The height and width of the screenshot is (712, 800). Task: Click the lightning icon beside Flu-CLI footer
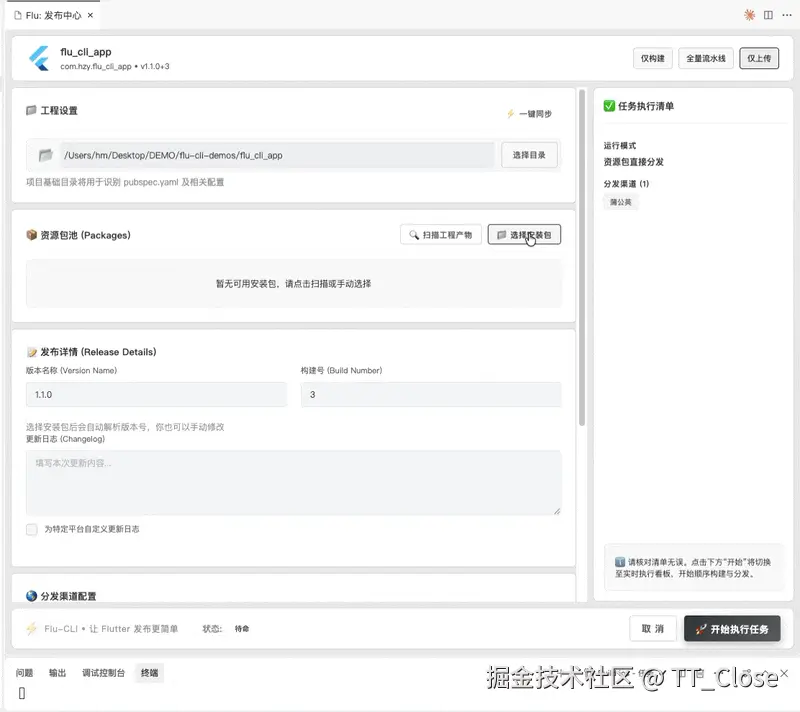click(32, 628)
